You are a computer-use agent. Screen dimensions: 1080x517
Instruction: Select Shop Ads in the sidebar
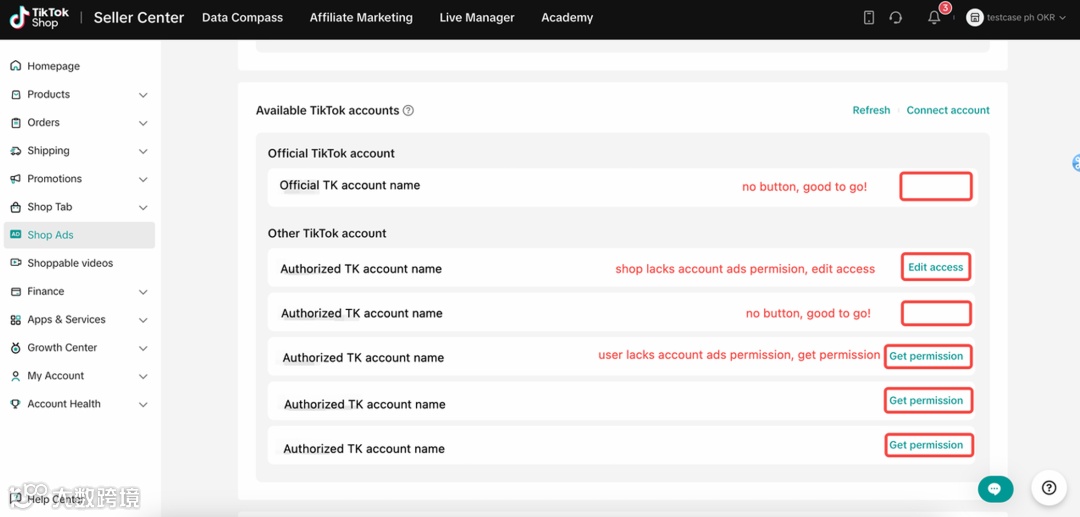pyautogui.click(x=50, y=235)
